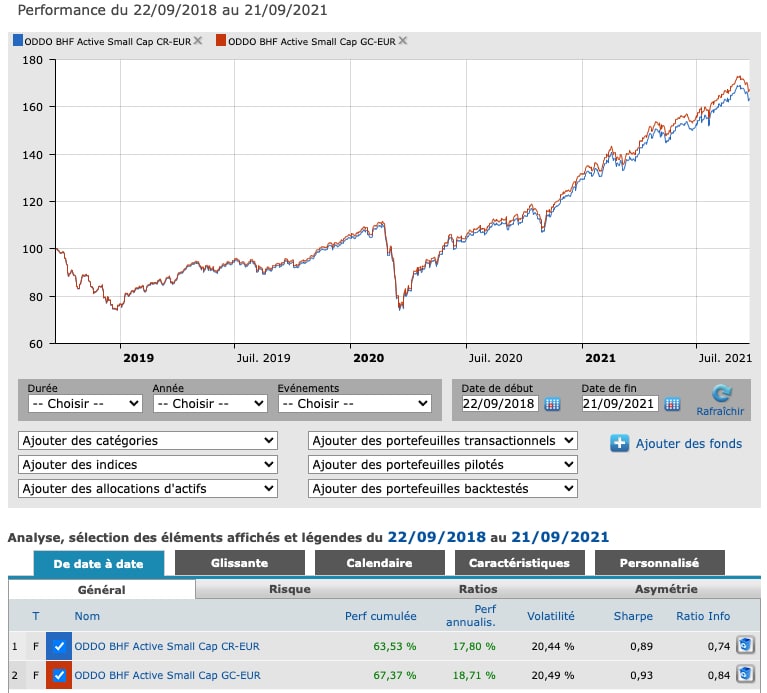
Task: Click the 2021 x-axis label on chart
Action: click(600, 358)
